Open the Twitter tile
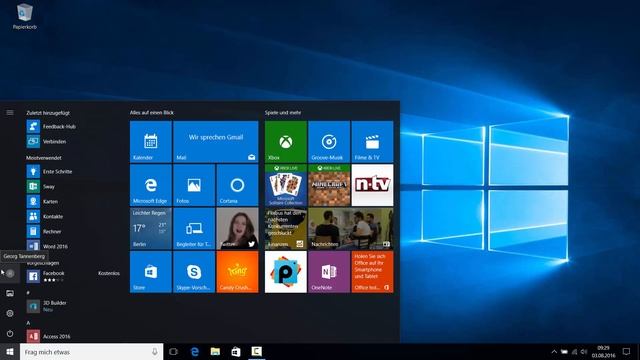Screen dimensions: 640x360 237,229
